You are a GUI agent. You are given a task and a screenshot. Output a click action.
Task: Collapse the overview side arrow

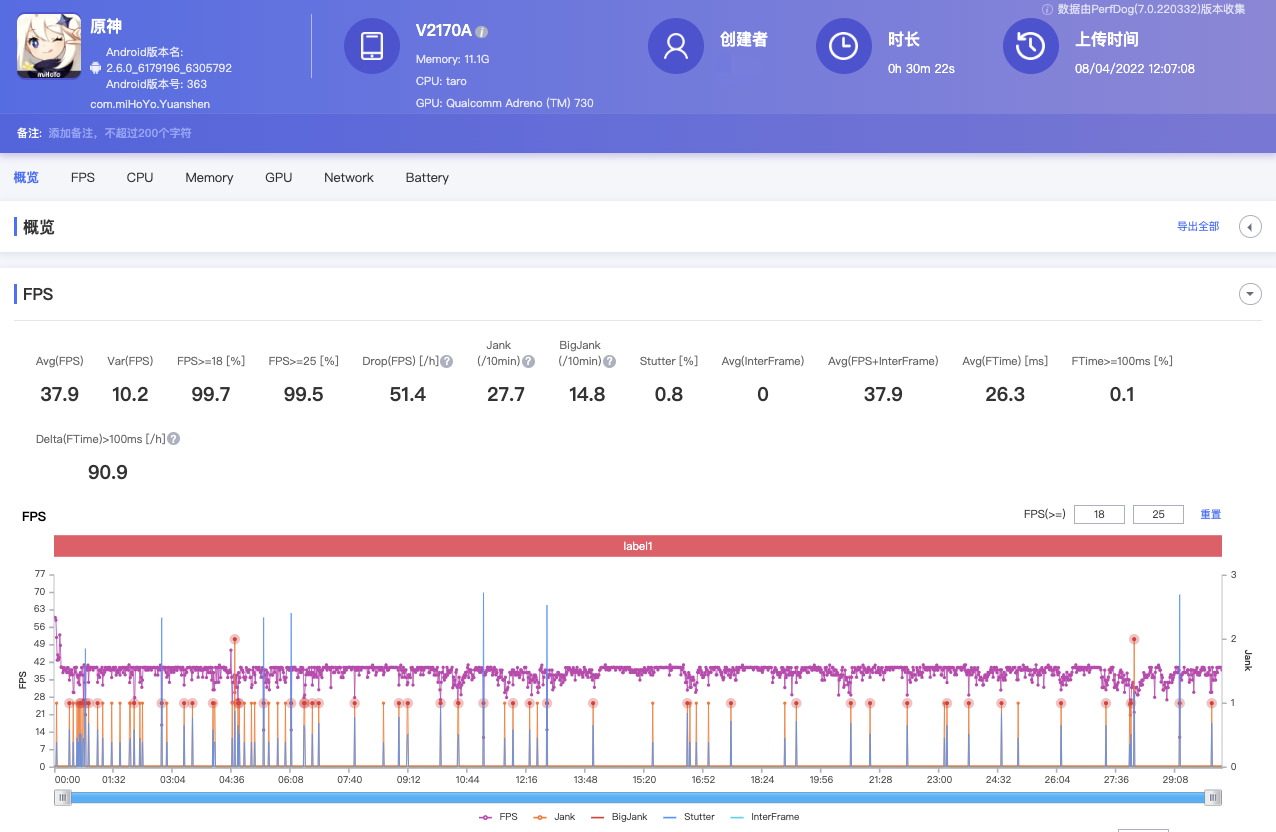[x=1250, y=227]
